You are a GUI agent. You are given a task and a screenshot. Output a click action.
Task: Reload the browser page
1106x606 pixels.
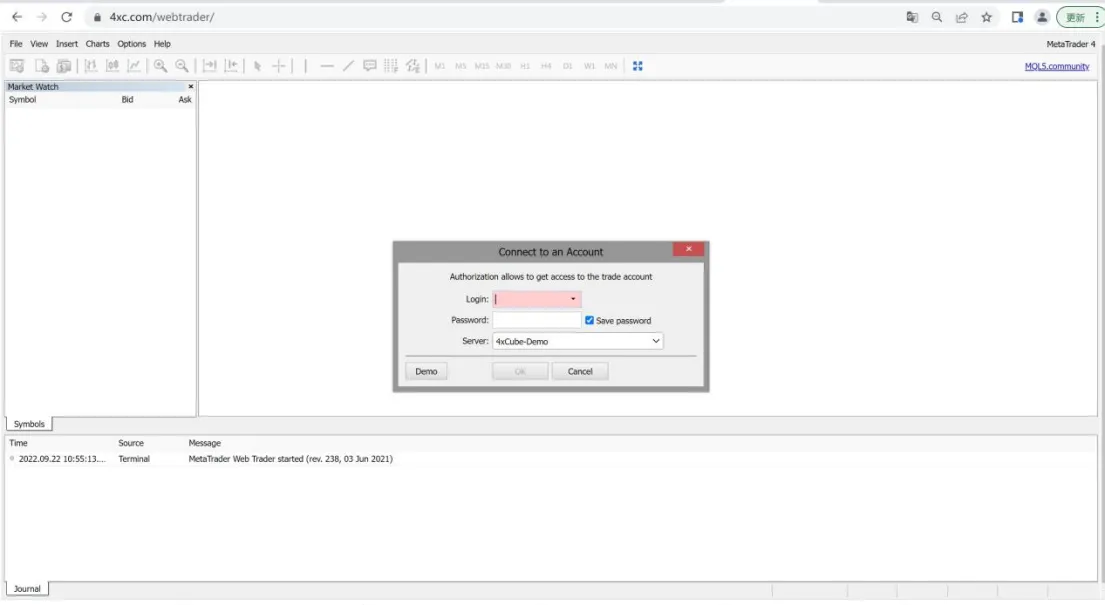[66, 17]
